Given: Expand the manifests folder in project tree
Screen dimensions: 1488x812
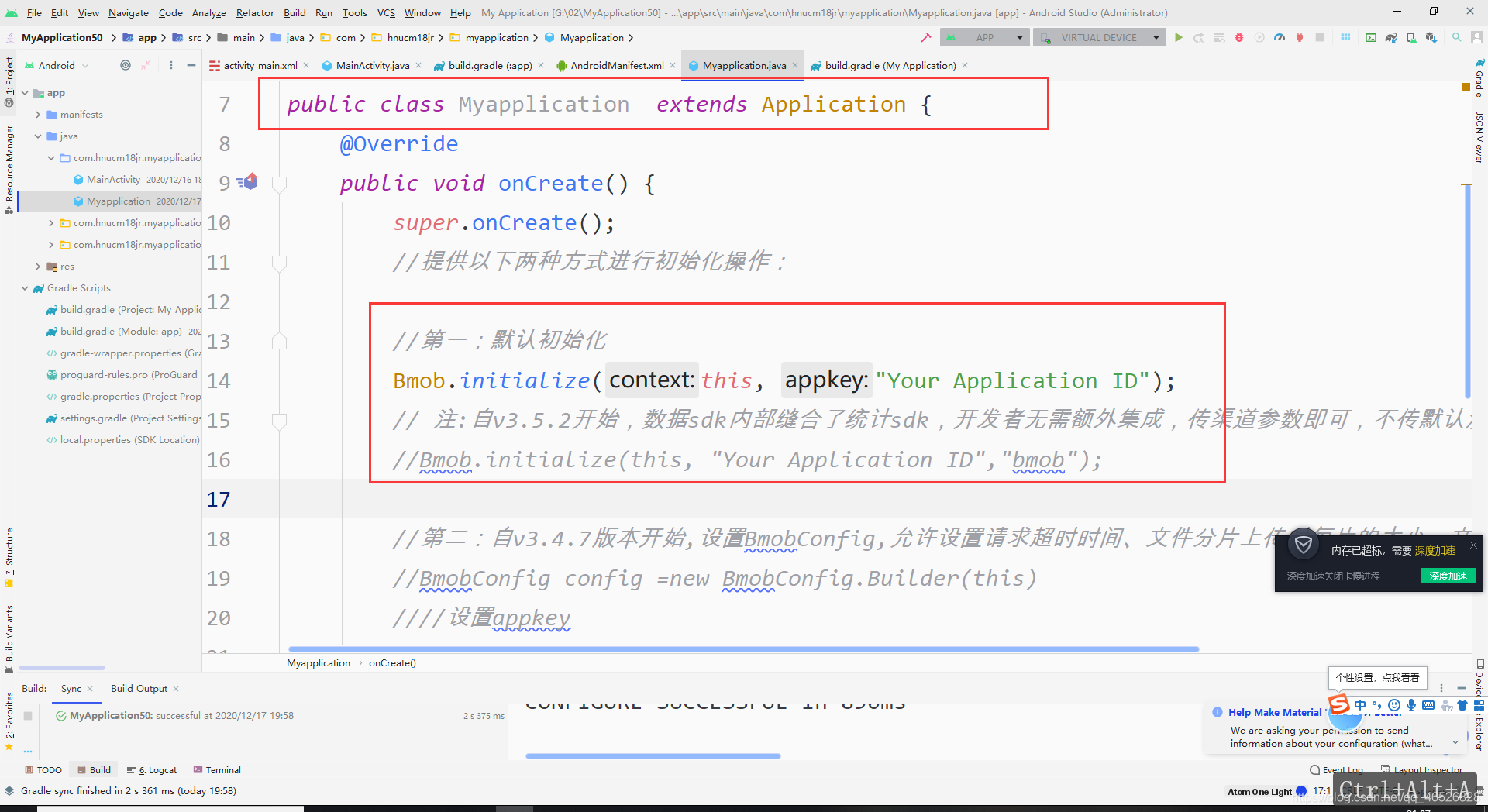Looking at the screenshot, I should pyautogui.click(x=37, y=114).
